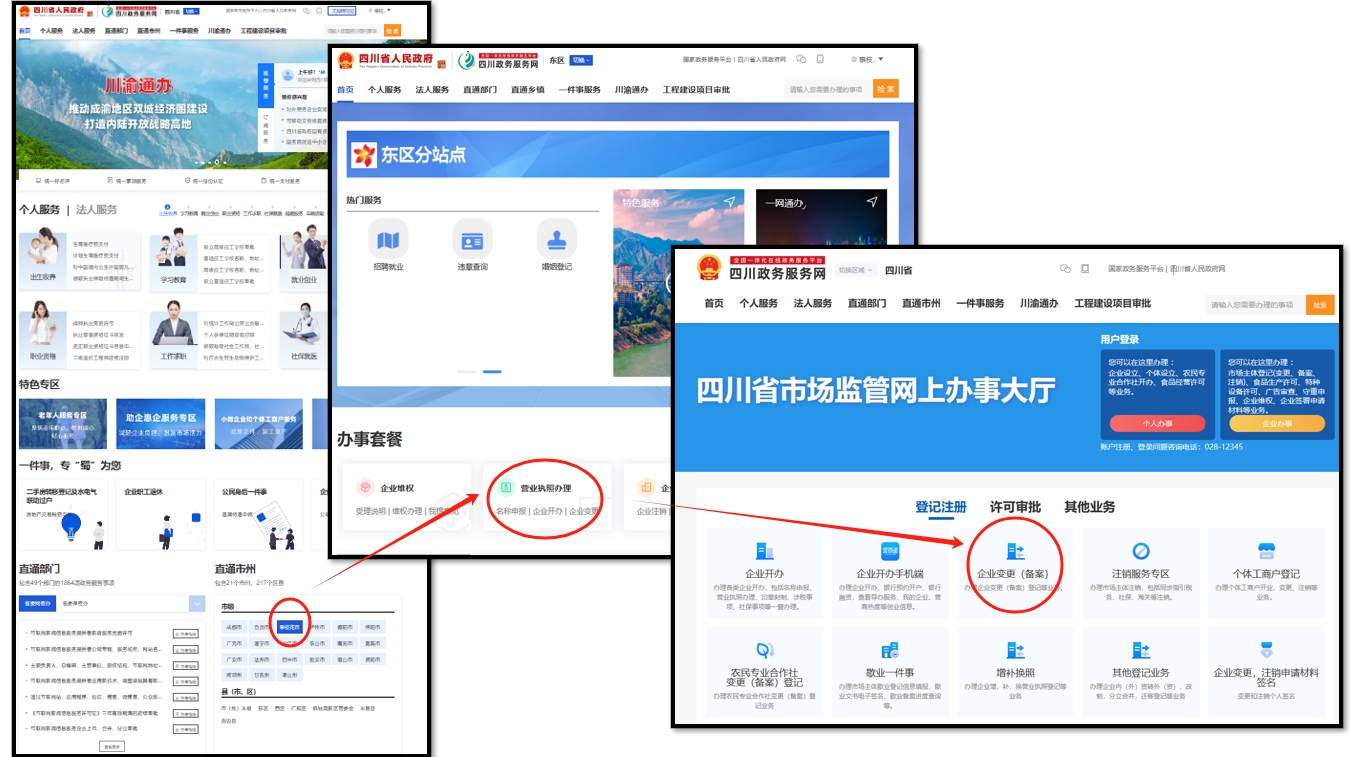Click the arrow icon on 一网通办 card
1350x757 pixels.
pyautogui.click(x=872, y=202)
